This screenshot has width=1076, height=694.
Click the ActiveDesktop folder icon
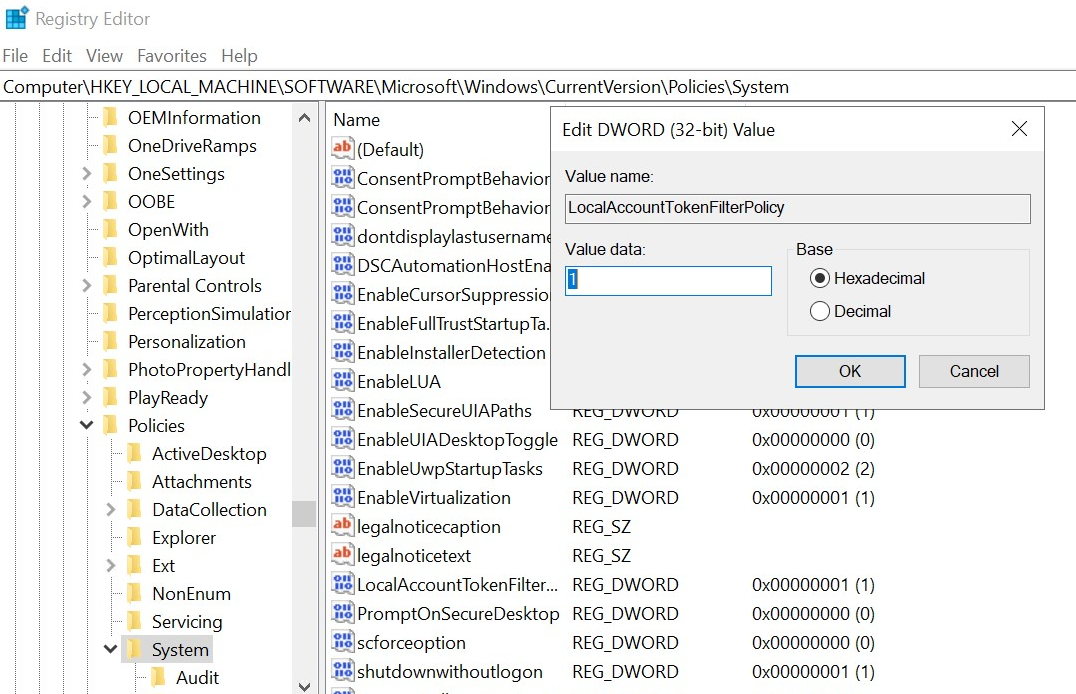tap(134, 453)
